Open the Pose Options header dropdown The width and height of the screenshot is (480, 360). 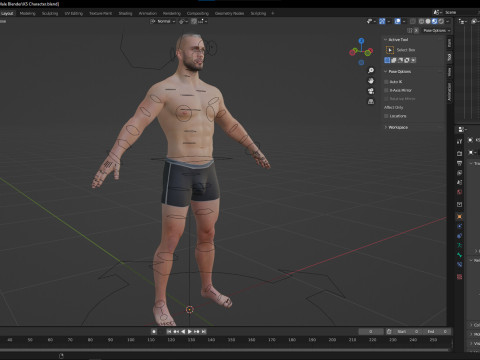[x=436, y=30]
